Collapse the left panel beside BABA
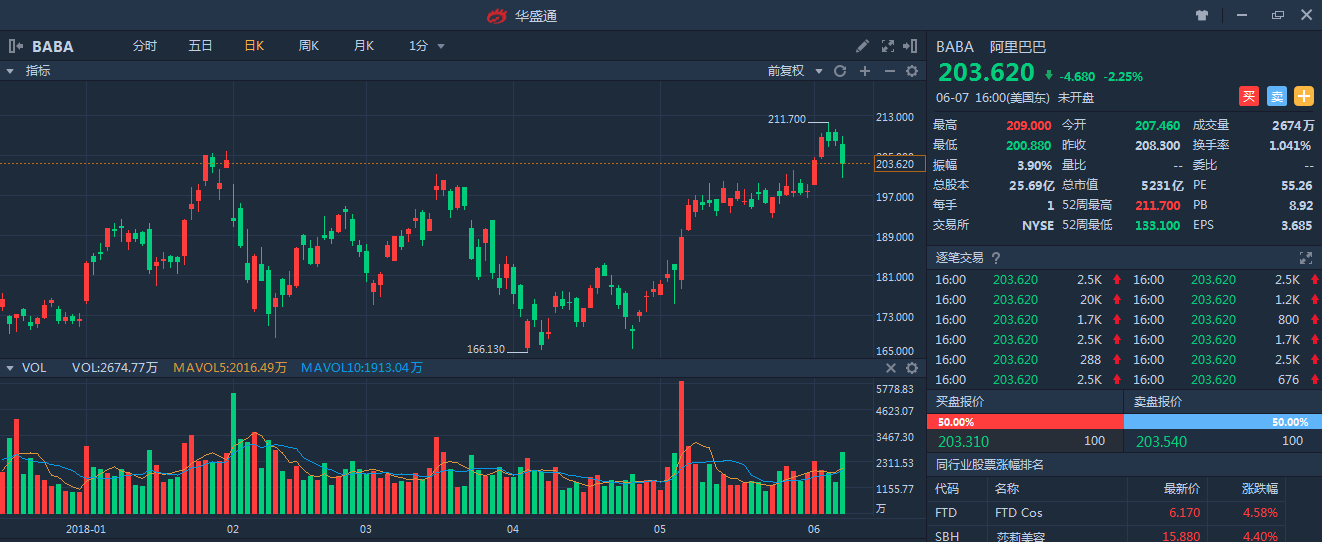 15,46
